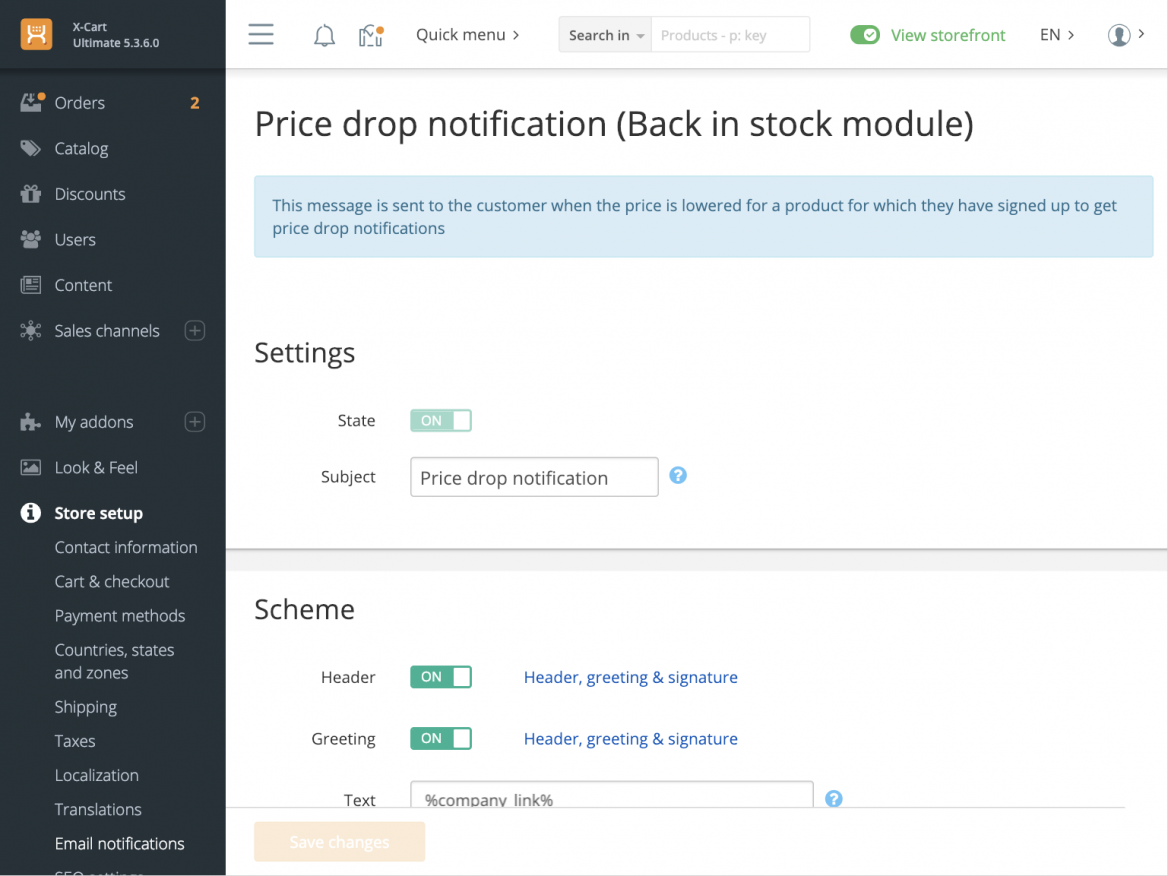
Task: Open the Content section
Action: [82, 285]
